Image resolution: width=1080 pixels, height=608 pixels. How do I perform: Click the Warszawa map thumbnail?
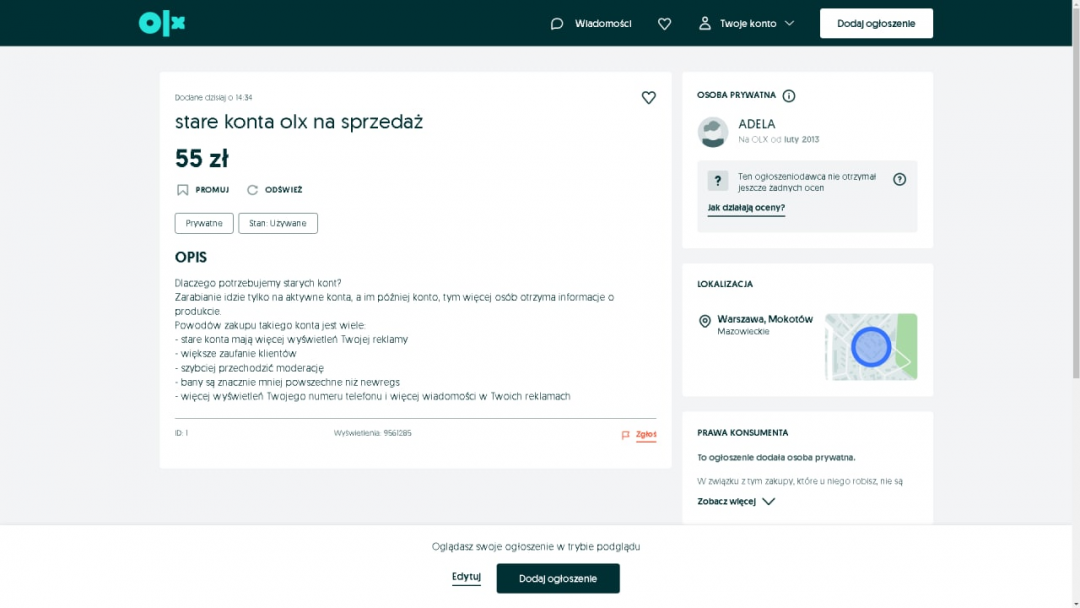[870, 347]
